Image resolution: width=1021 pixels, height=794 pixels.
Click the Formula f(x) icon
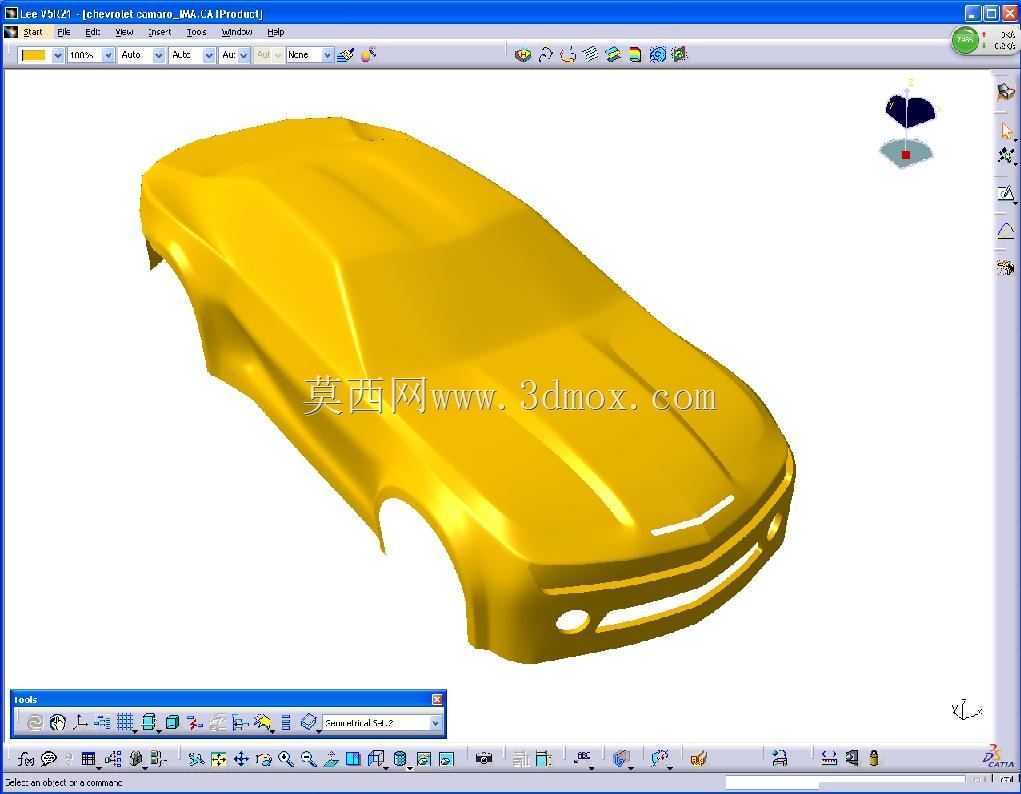[x=26, y=759]
